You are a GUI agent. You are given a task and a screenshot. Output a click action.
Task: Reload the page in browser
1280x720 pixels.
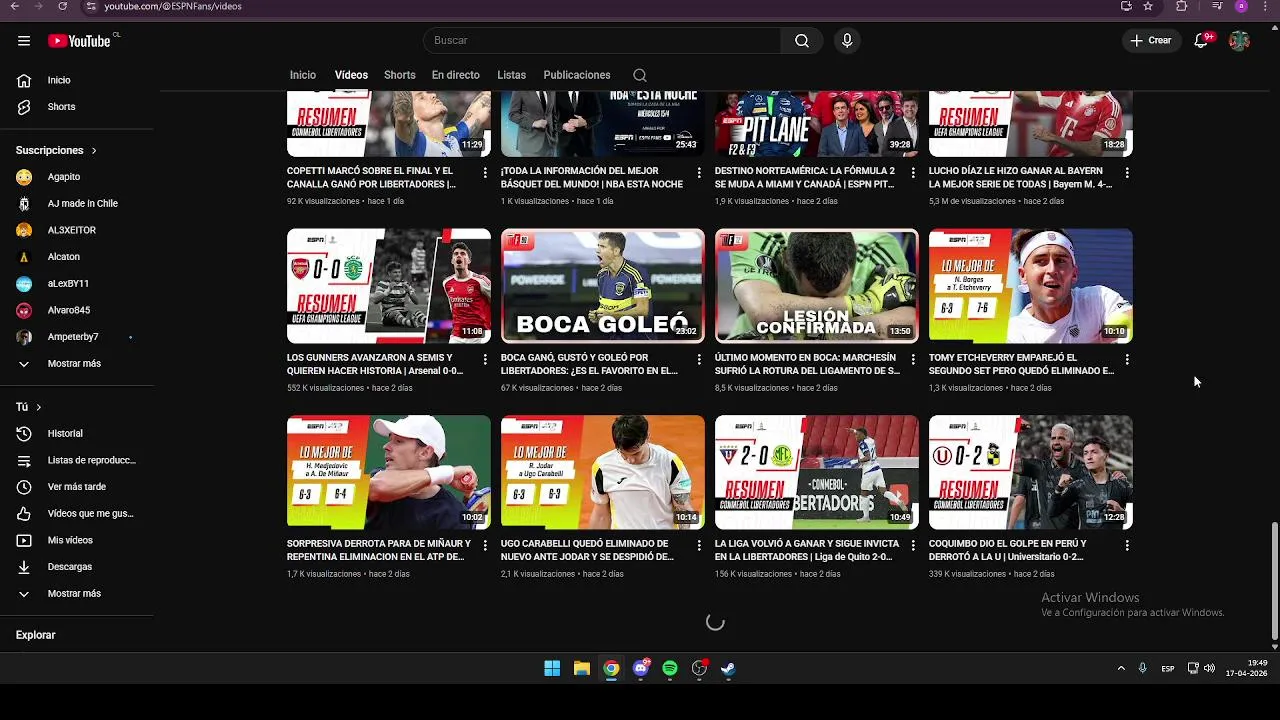coord(62,6)
